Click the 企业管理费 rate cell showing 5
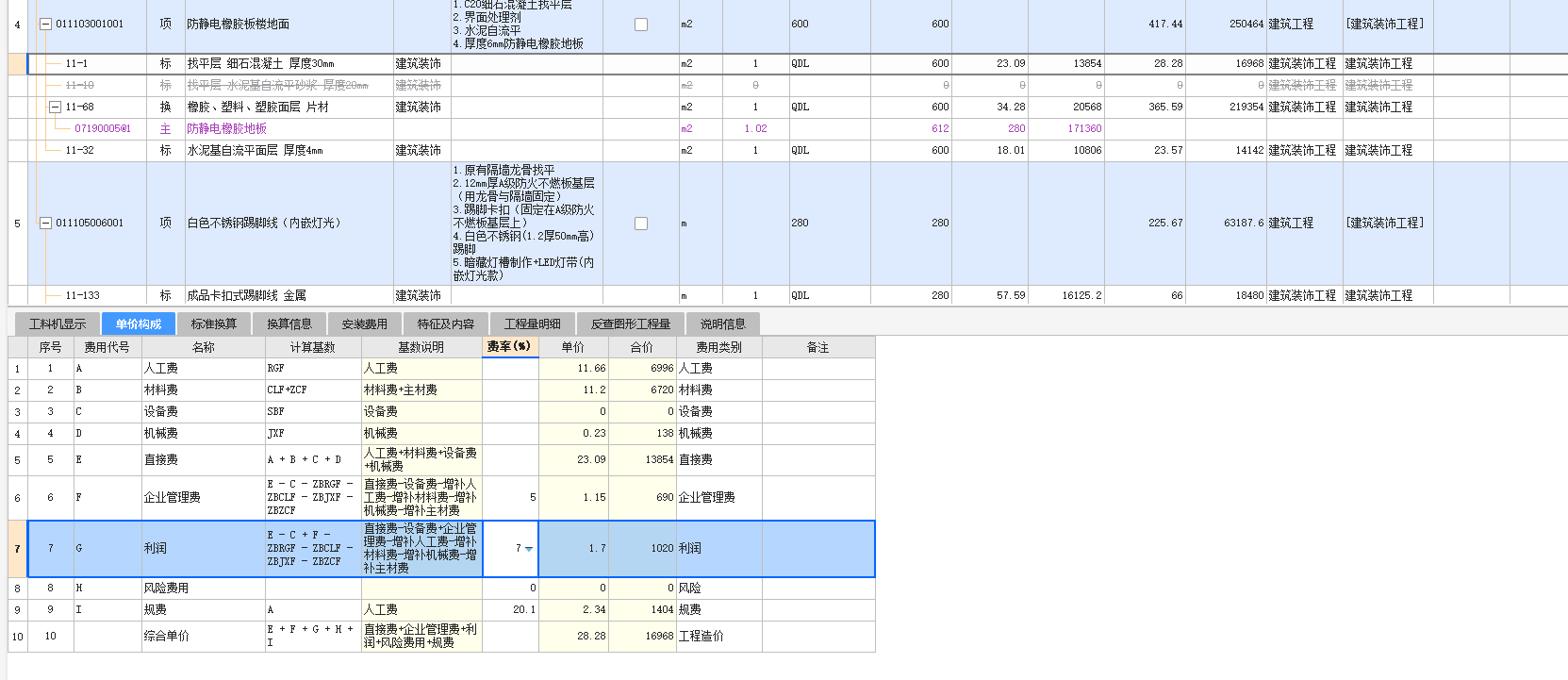This screenshot has height=680, width=1568. click(510, 497)
